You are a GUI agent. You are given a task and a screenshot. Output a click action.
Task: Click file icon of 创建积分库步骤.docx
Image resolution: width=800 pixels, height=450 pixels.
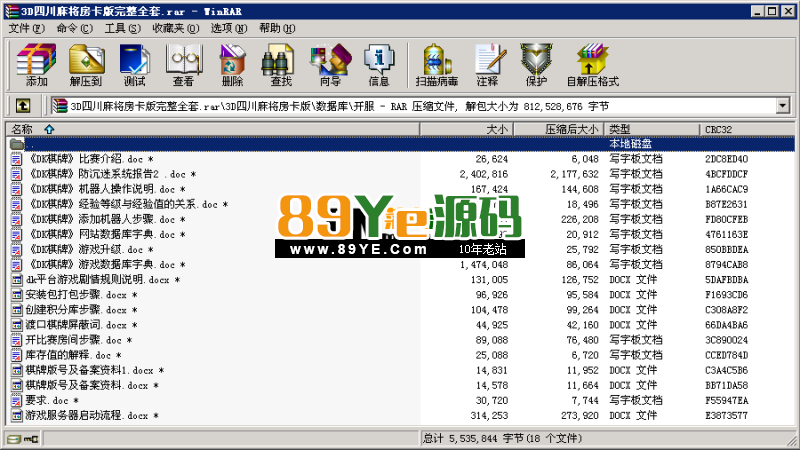[x=17, y=310]
